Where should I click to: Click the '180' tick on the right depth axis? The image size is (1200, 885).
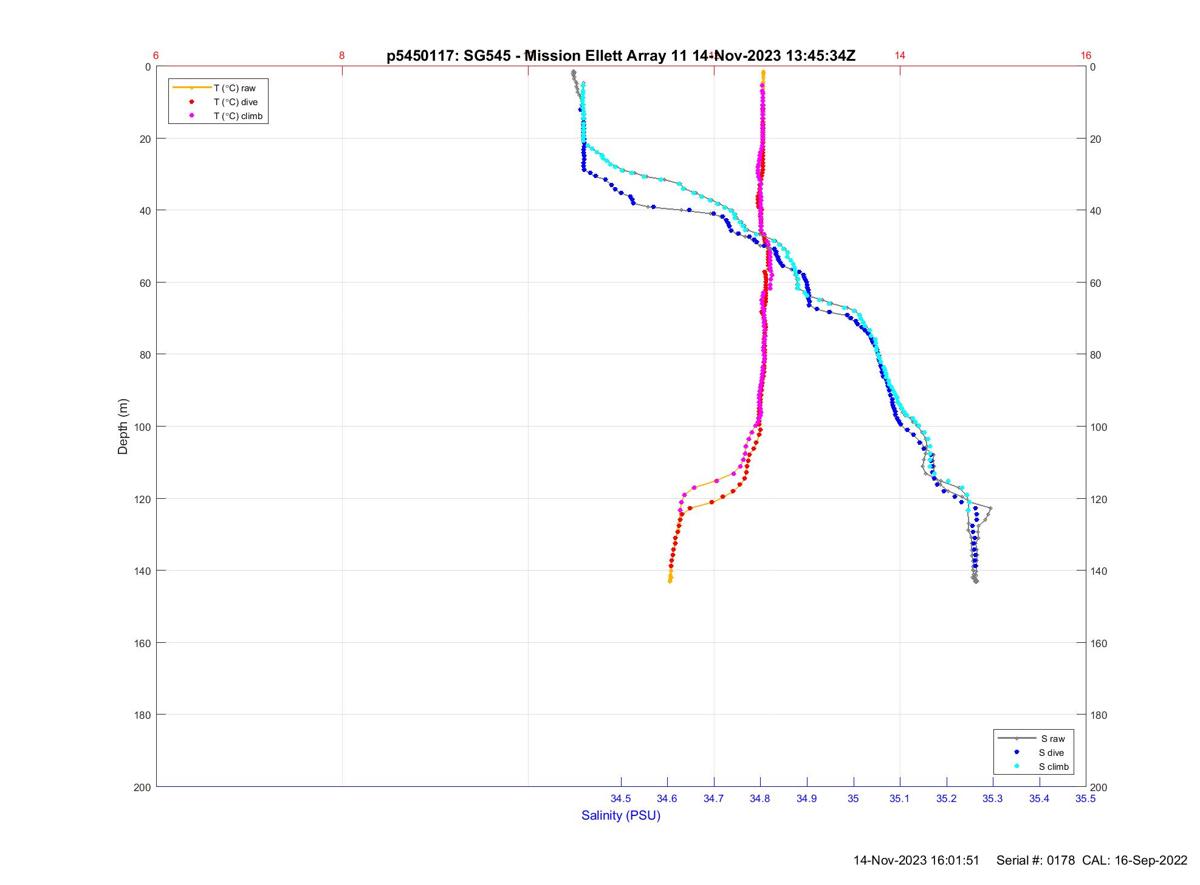[x=1100, y=715]
